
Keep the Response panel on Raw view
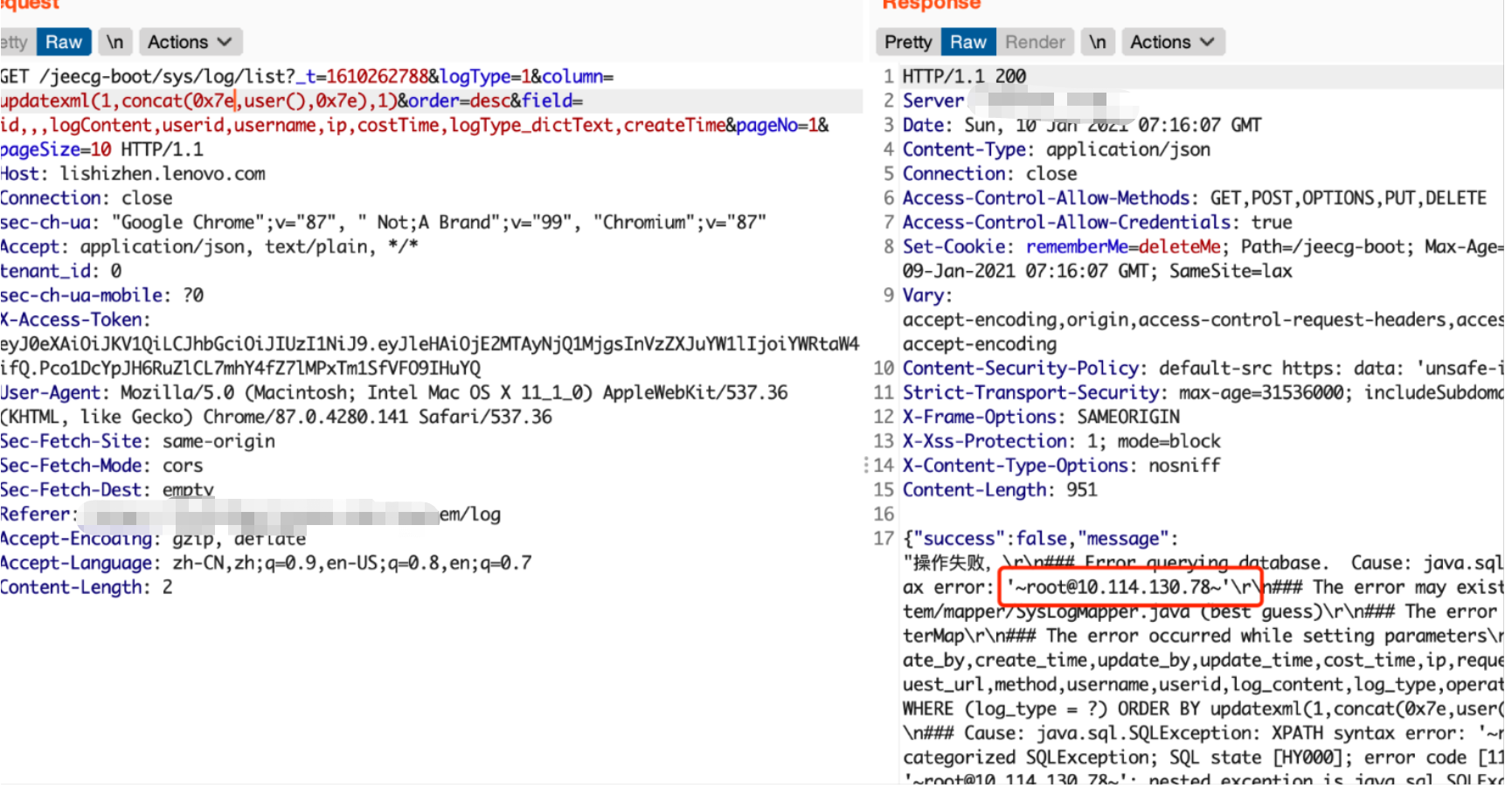[968, 41]
